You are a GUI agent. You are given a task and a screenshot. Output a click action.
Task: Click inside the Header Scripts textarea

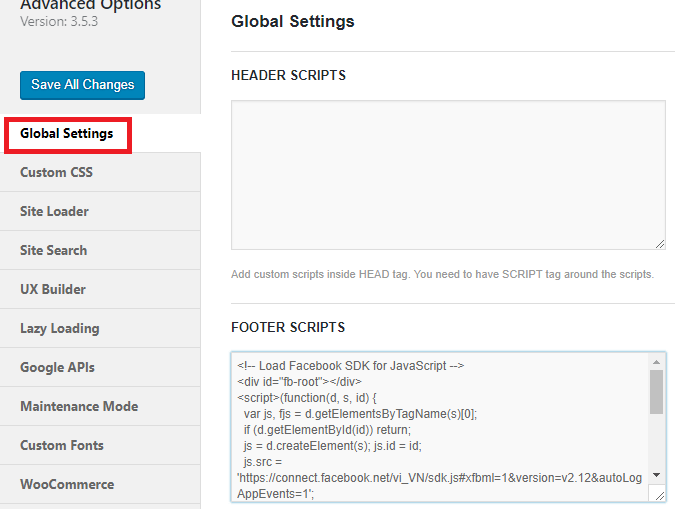click(x=448, y=175)
